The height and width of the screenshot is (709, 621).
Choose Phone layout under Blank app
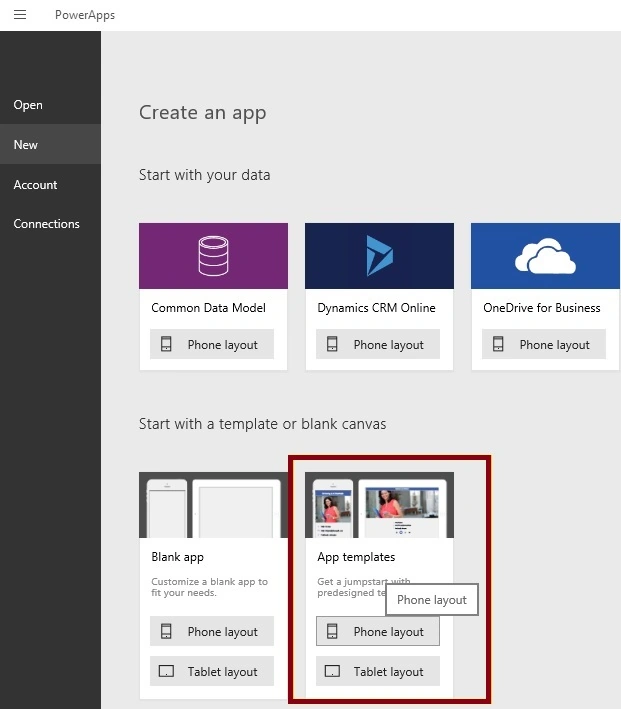pyautogui.click(x=212, y=631)
